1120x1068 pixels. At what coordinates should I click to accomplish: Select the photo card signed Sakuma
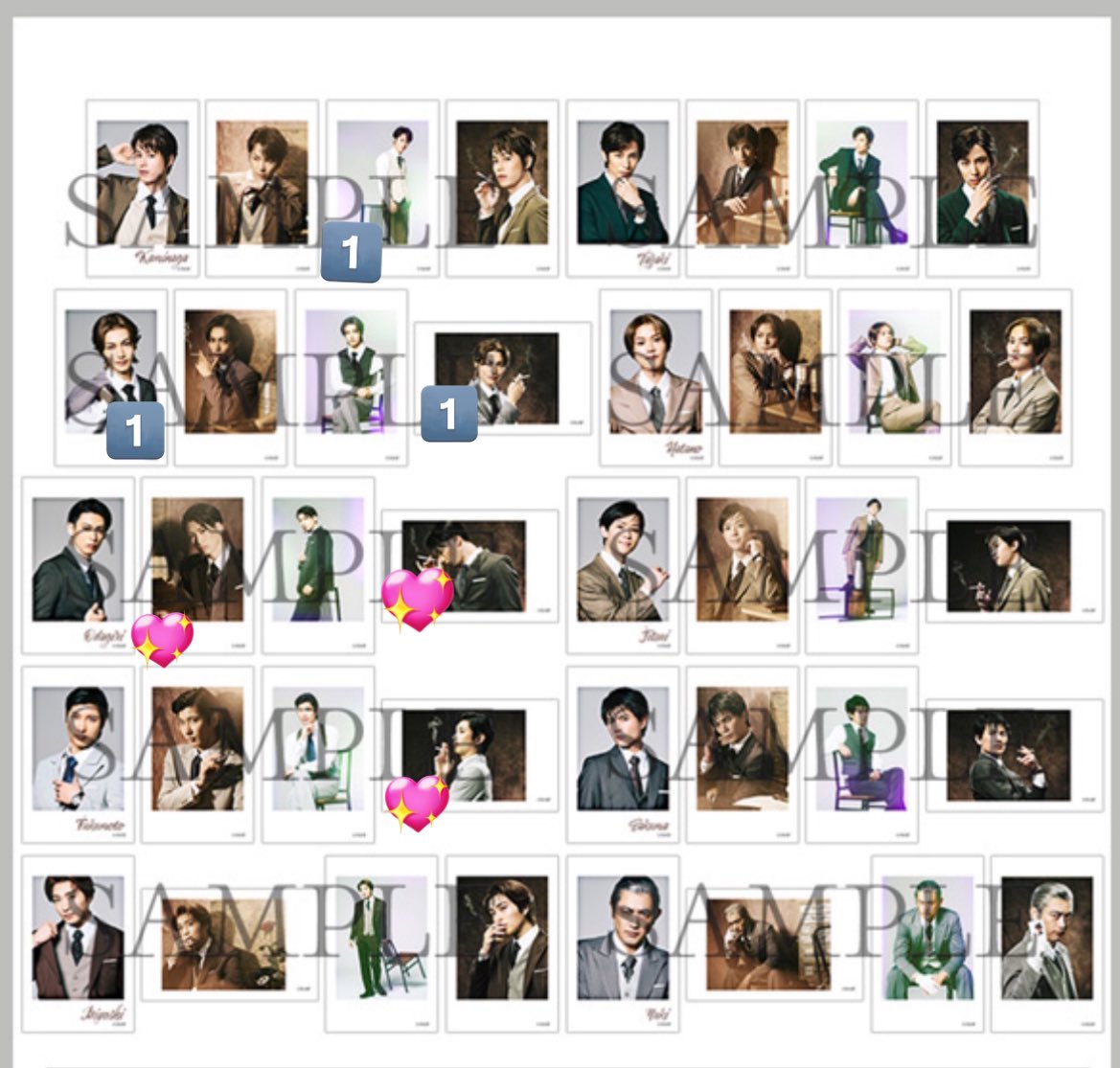tap(623, 755)
